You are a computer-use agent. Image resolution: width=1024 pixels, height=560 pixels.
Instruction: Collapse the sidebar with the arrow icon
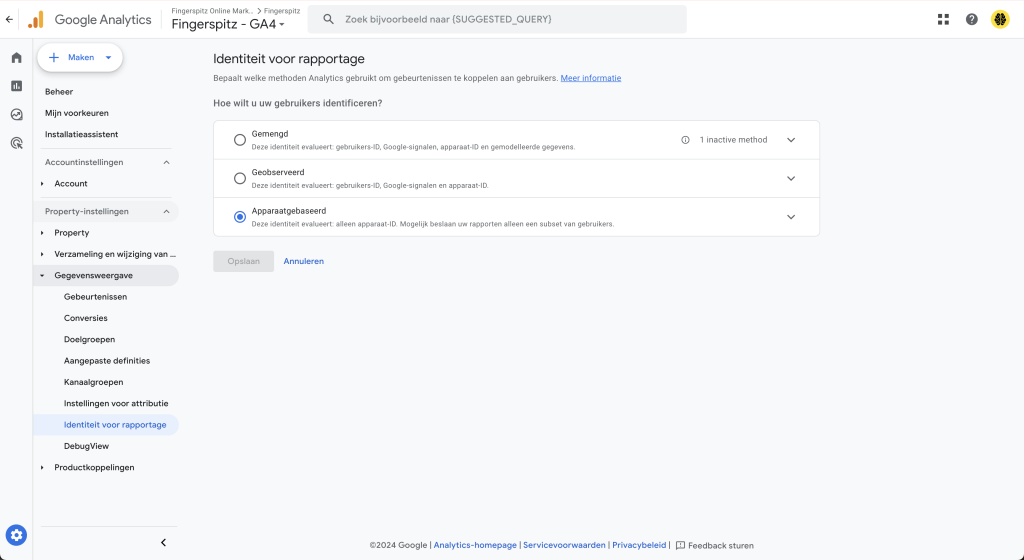click(163, 542)
